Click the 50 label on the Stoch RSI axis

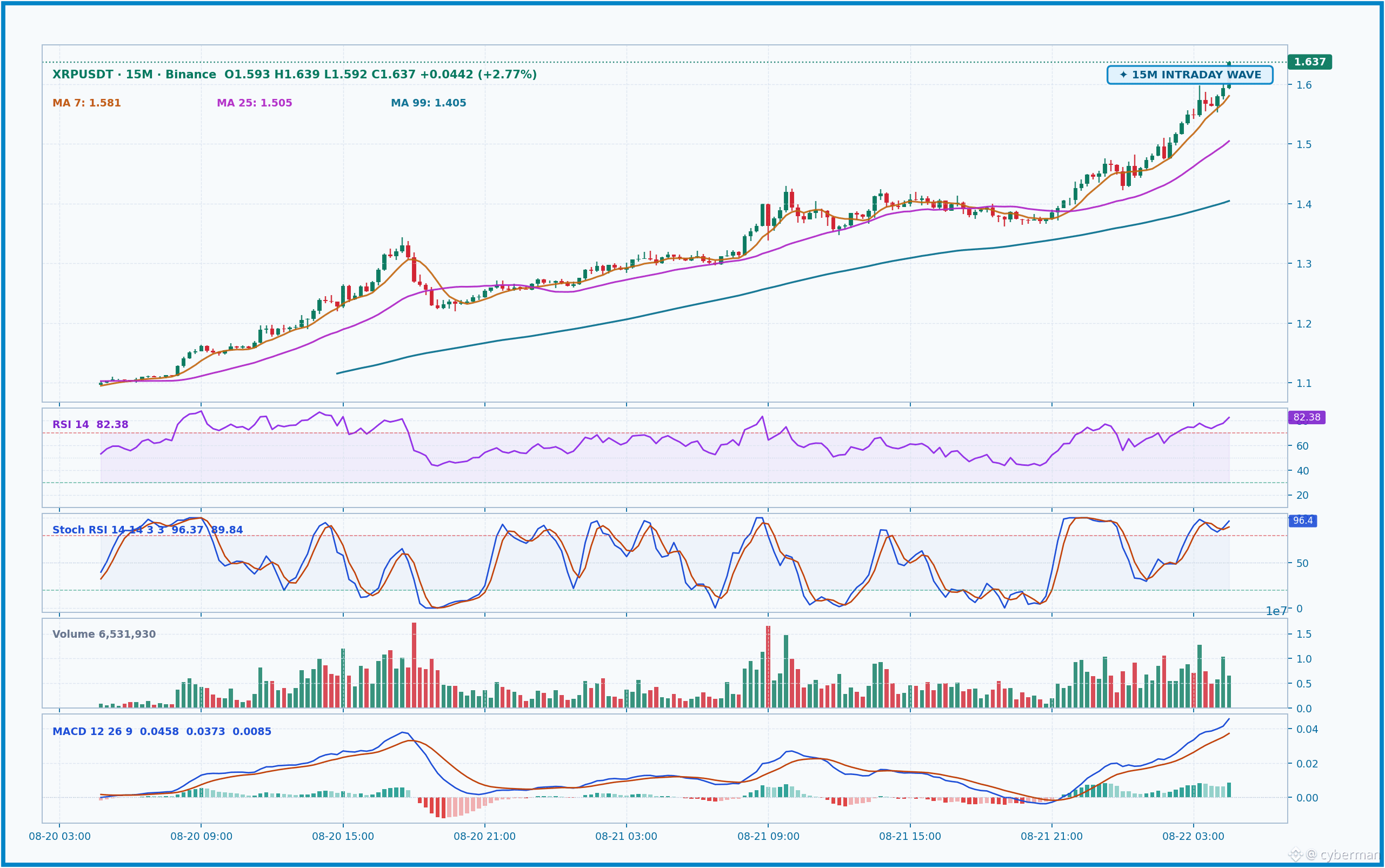[1302, 563]
